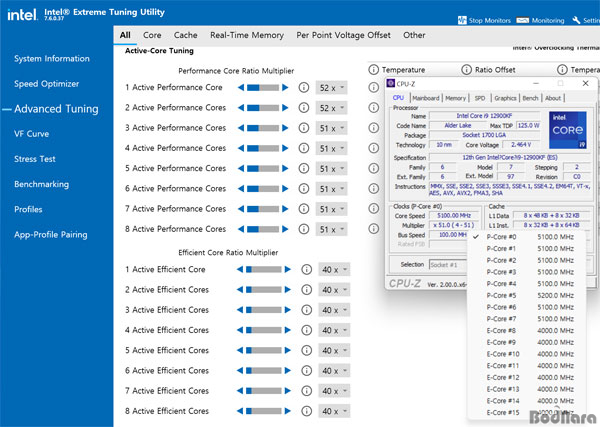The height and width of the screenshot is (427, 600).
Task: Open 40 x dropdown for 8 Active Efficient Cores
Action: (x=334, y=411)
